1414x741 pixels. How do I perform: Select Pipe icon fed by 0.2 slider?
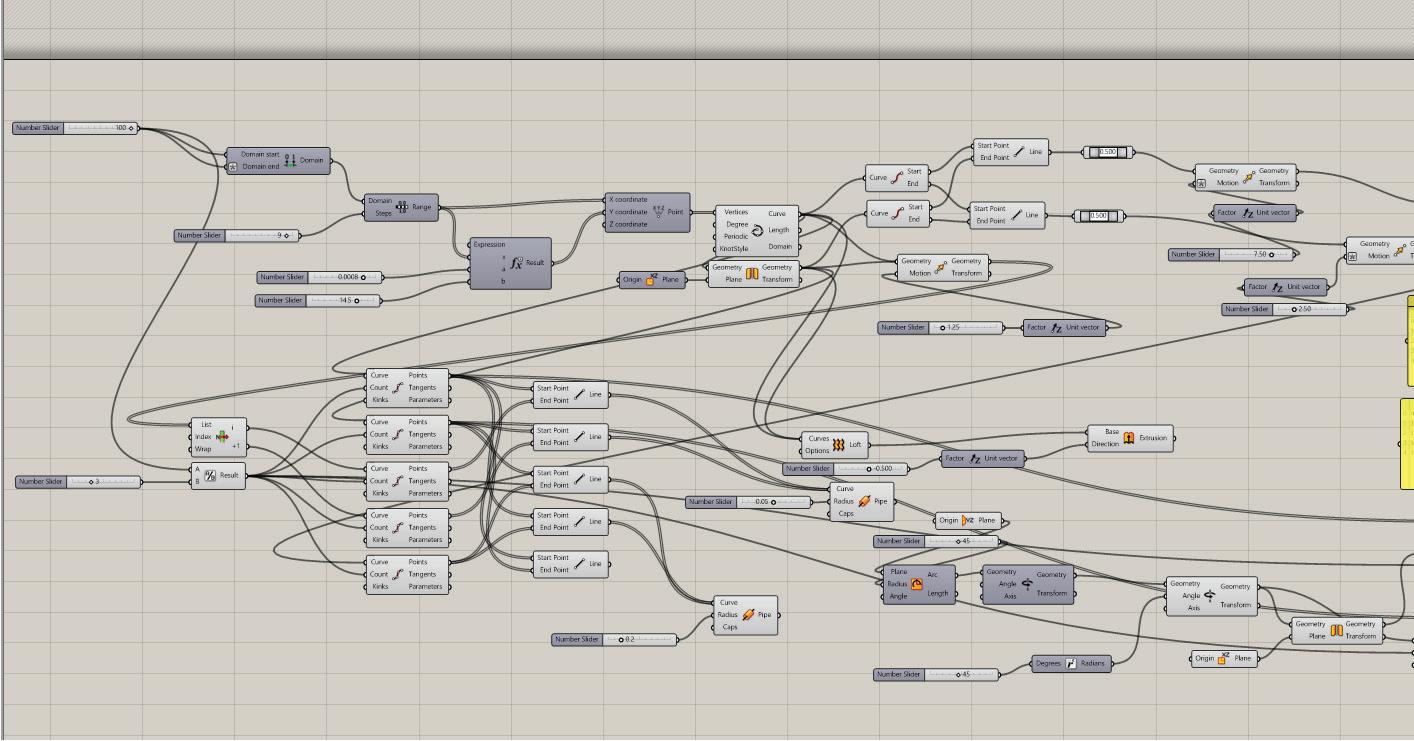[x=748, y=615]
